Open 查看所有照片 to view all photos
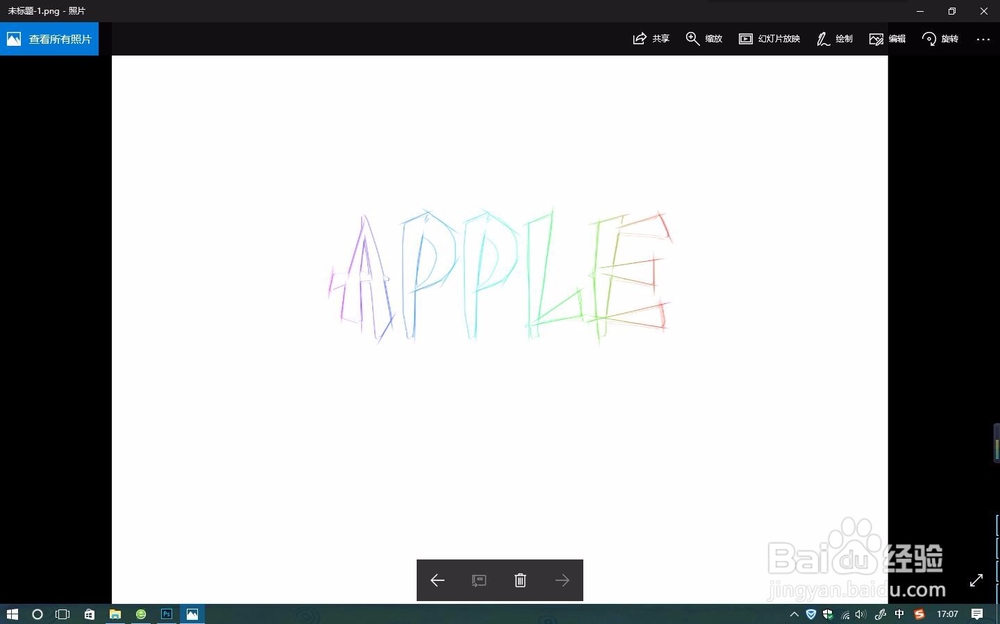This screenshot has width=1000, height=624. [x=49, y=39]
